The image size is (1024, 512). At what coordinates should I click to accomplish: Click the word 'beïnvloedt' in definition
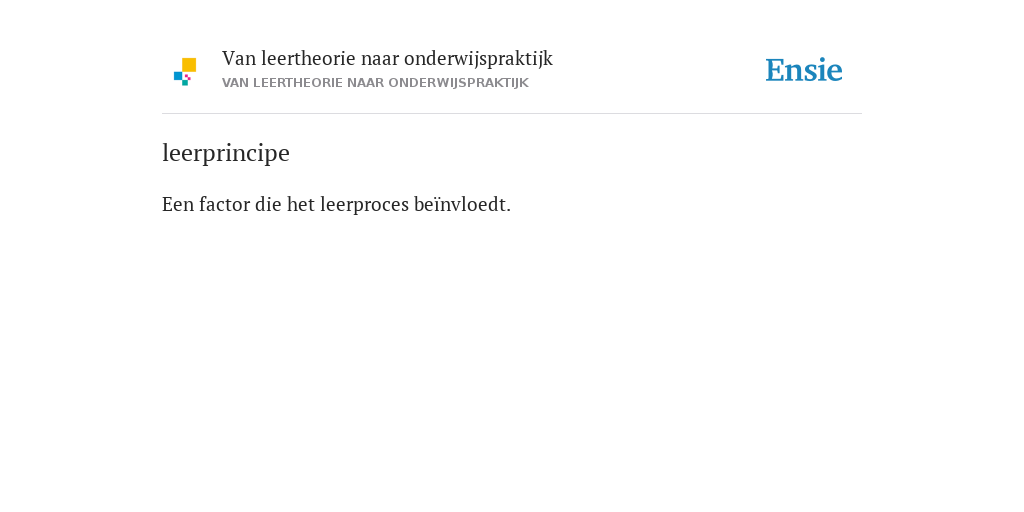click(460, 204)
